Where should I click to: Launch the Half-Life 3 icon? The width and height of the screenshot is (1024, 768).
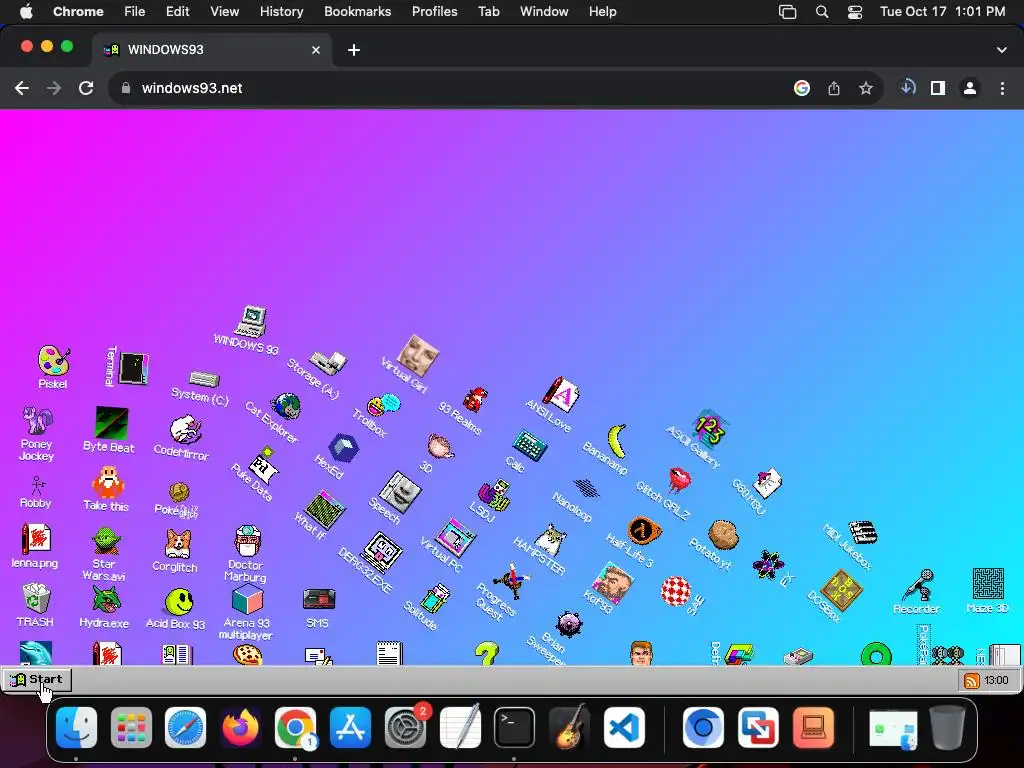pyautogui.click(x=644, y=530)
